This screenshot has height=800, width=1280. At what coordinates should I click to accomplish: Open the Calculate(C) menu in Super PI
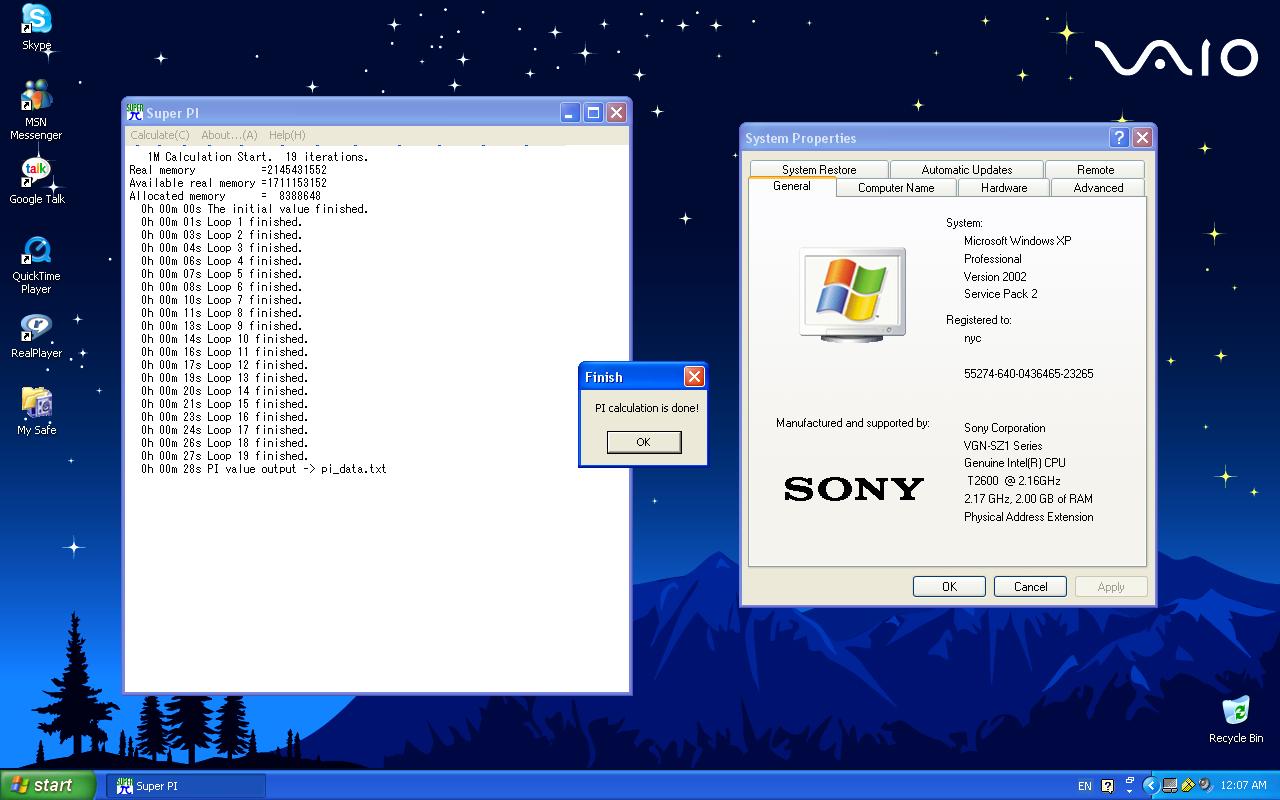tap(159, 135)
